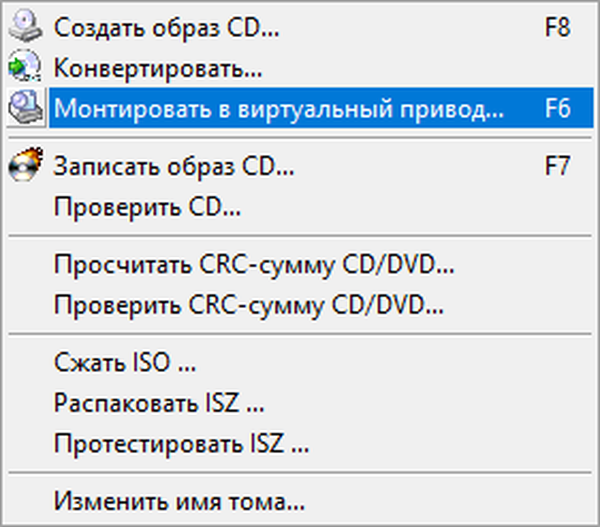
Task: Click the Создать образ CD disc-drive icon
Action: click(25, 26)
